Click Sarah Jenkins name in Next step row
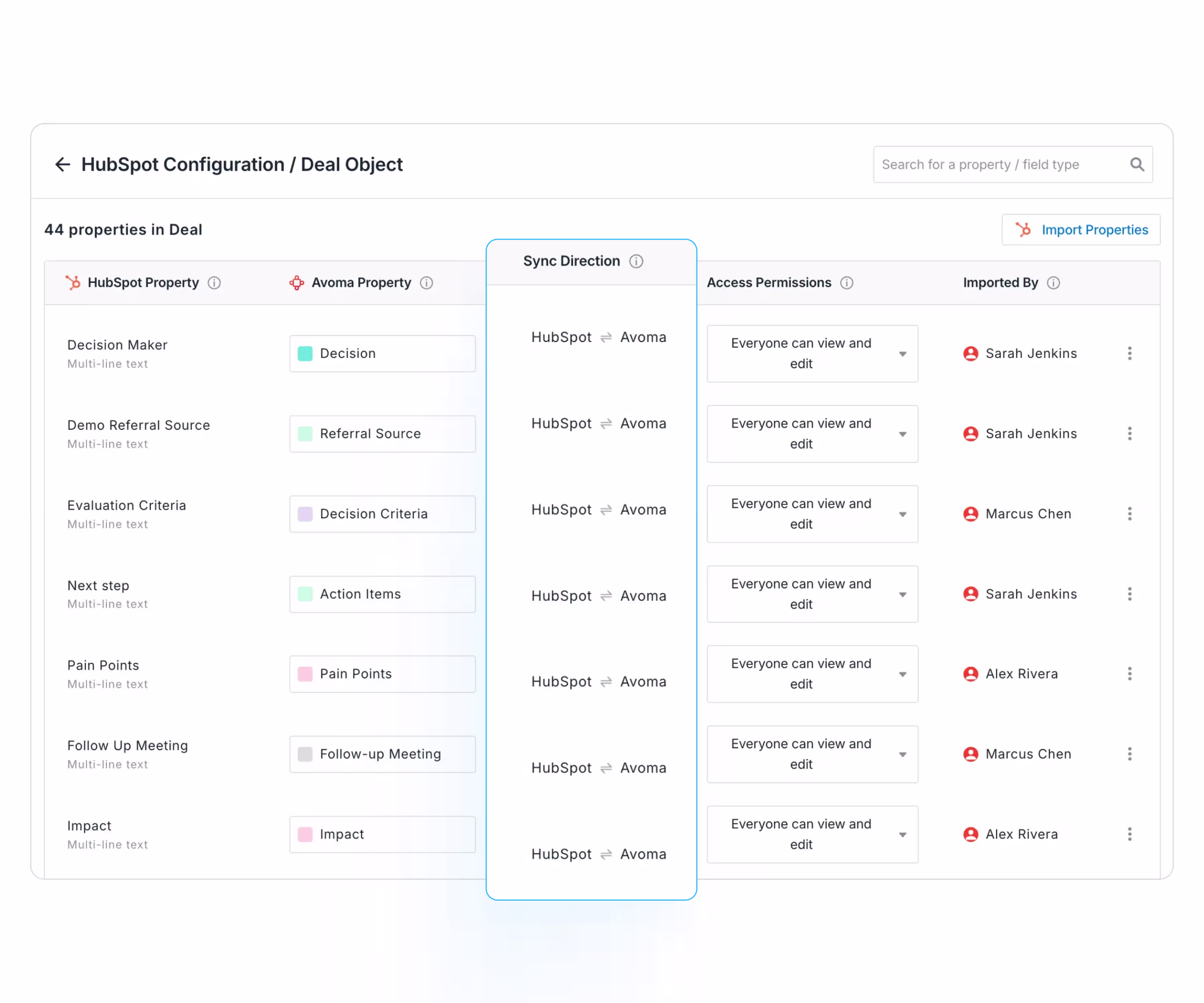Screen dimensions: 1204x1003 (x=1031, y=594)
